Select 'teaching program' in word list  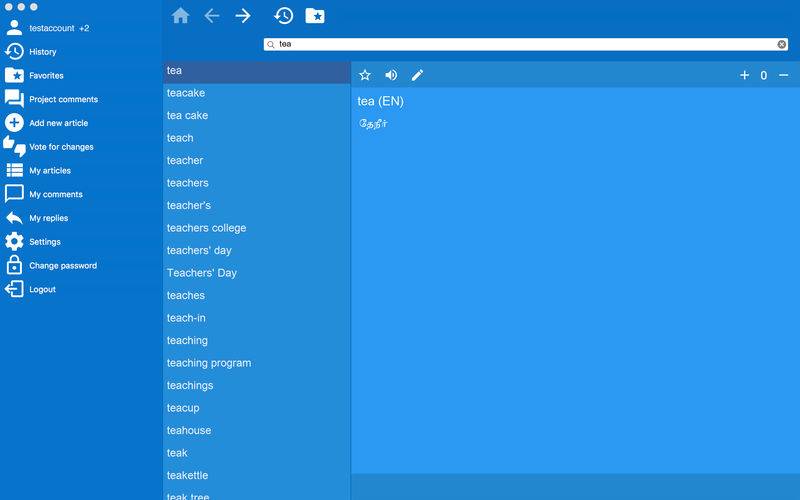click(x=209, y=363)
